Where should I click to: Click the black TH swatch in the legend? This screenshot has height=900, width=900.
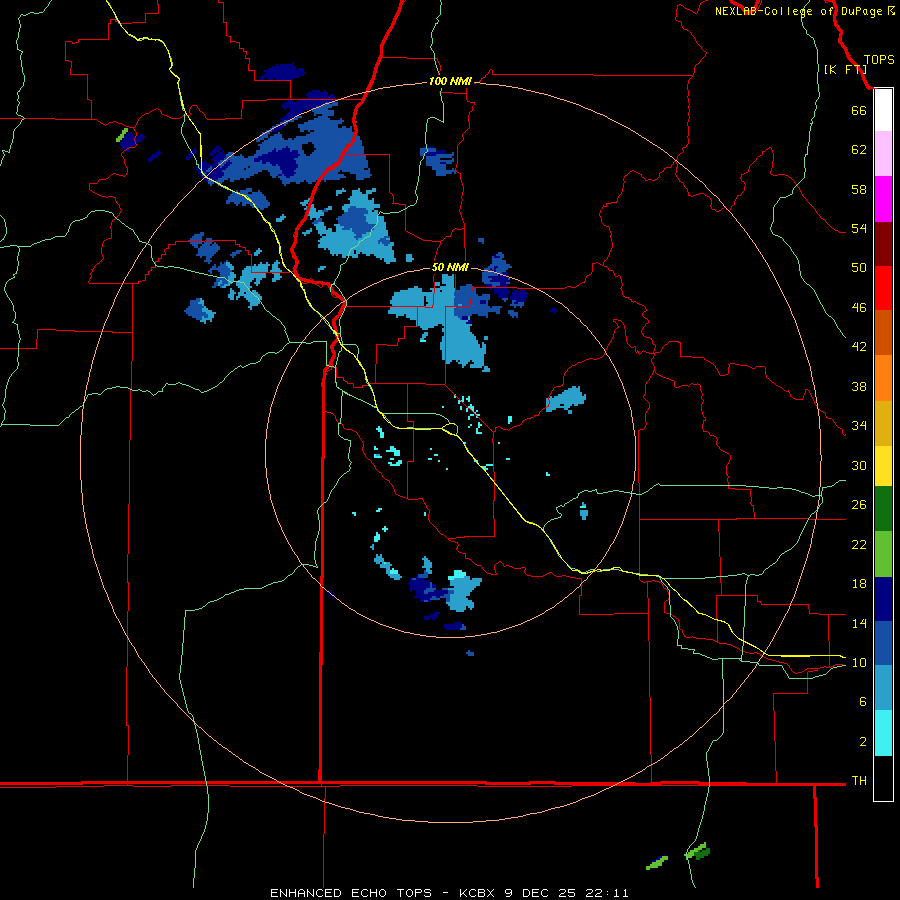coord(883,778)
